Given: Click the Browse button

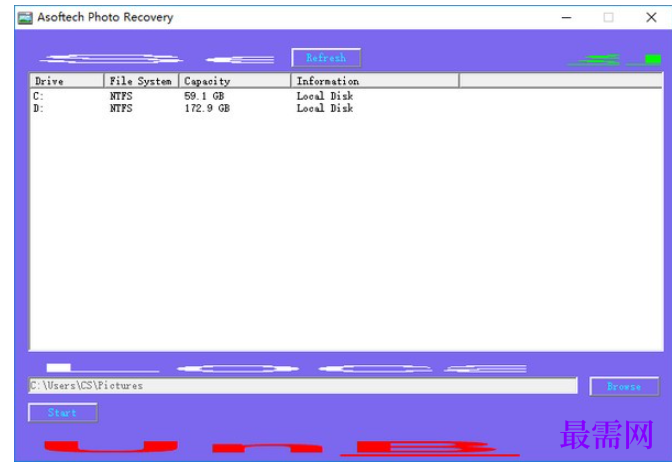Looking at the screenshot, I should (x=624, y=386).
